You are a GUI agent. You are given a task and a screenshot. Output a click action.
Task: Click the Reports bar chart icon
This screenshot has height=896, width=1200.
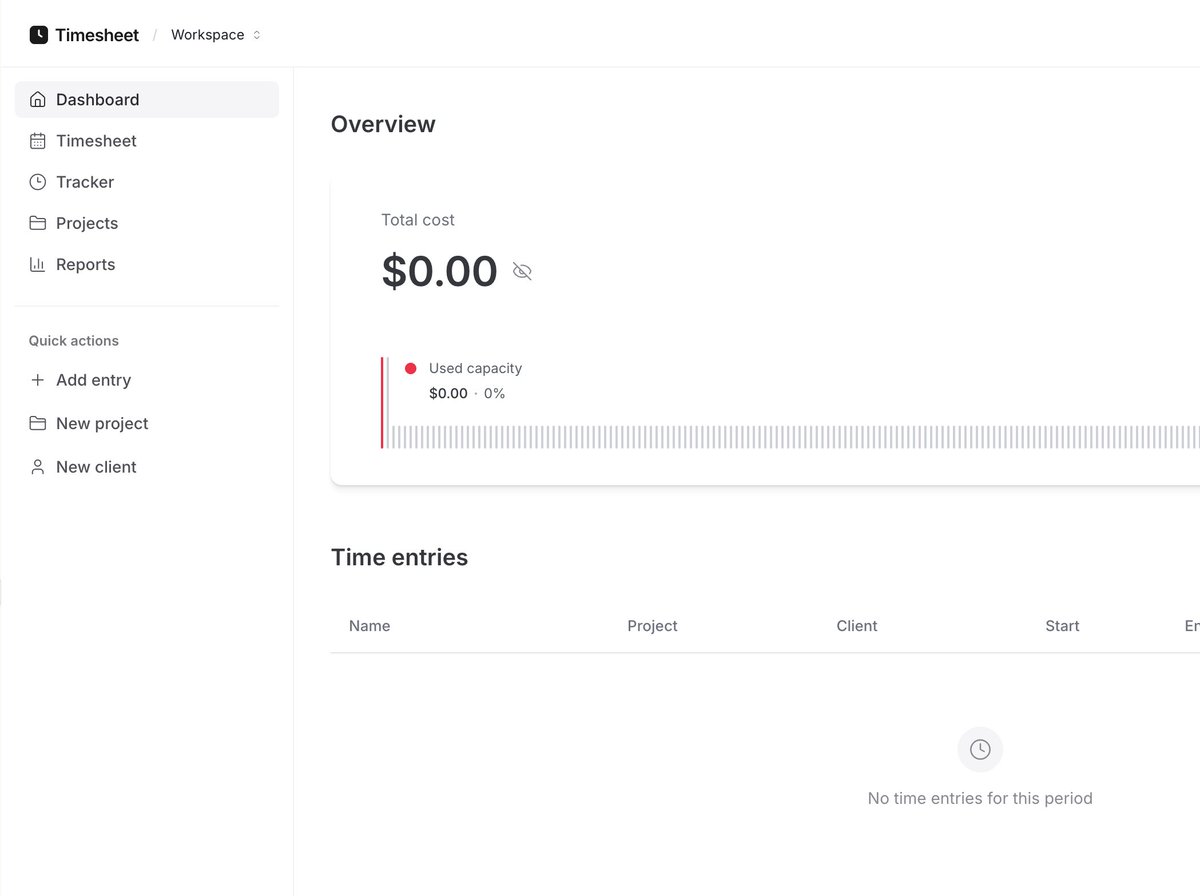pyautogui.click(x=38, y=264)
